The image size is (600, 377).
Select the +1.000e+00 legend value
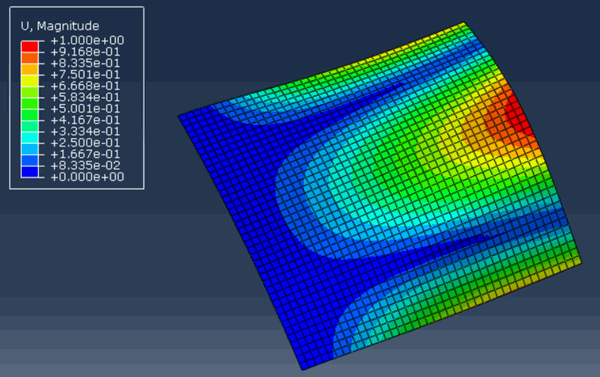(87, 40)
